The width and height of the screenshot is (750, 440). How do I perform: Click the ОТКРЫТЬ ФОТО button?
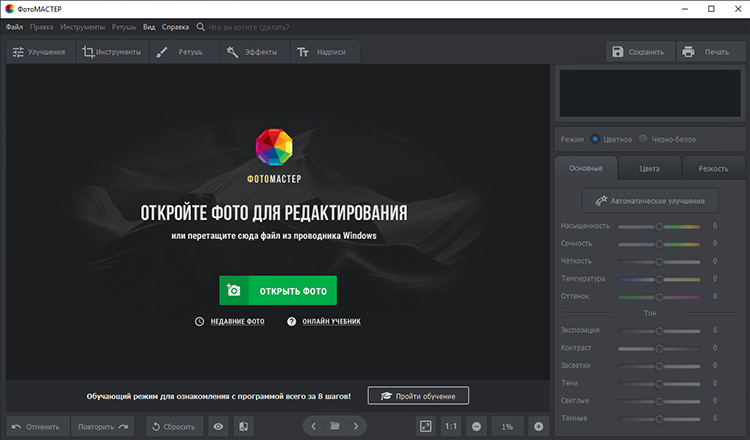(x=278, y=290)
